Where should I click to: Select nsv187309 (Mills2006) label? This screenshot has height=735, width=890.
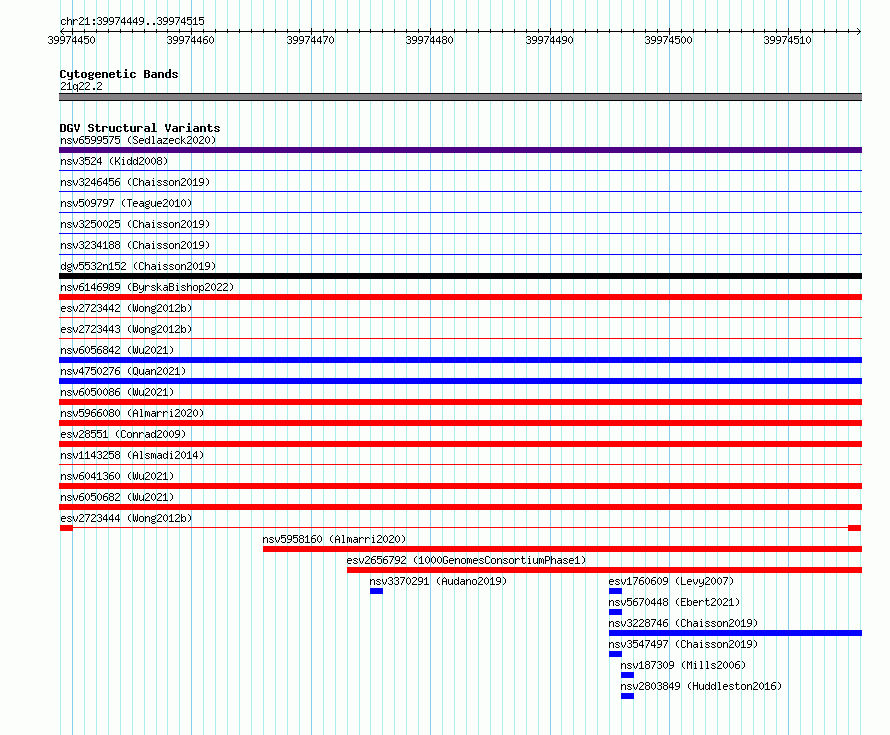(x=683, y=665)
